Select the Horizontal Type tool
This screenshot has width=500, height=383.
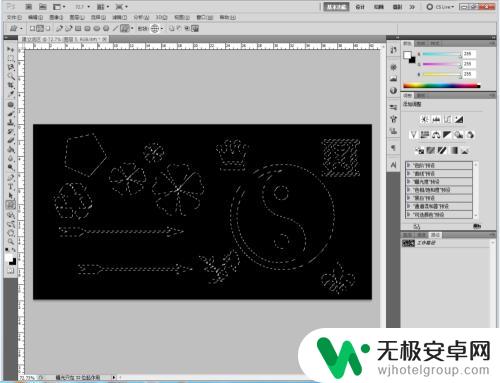click(x=11, y=187)
